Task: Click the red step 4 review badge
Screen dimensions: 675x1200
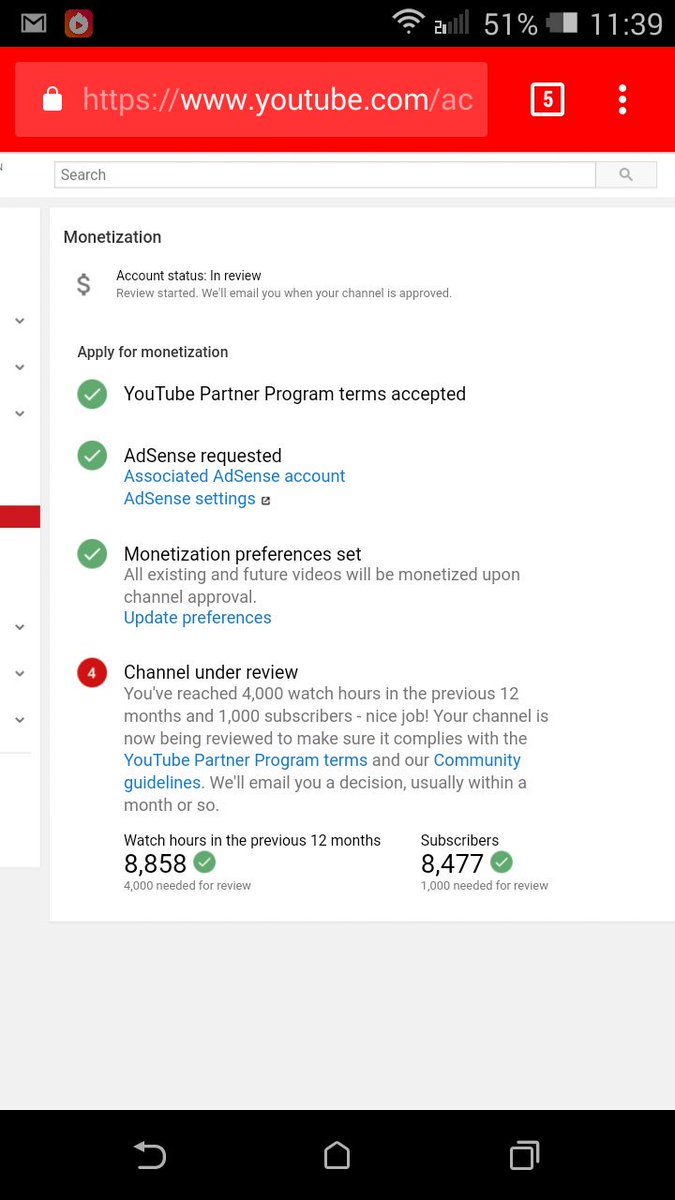Action: (92, 673)
